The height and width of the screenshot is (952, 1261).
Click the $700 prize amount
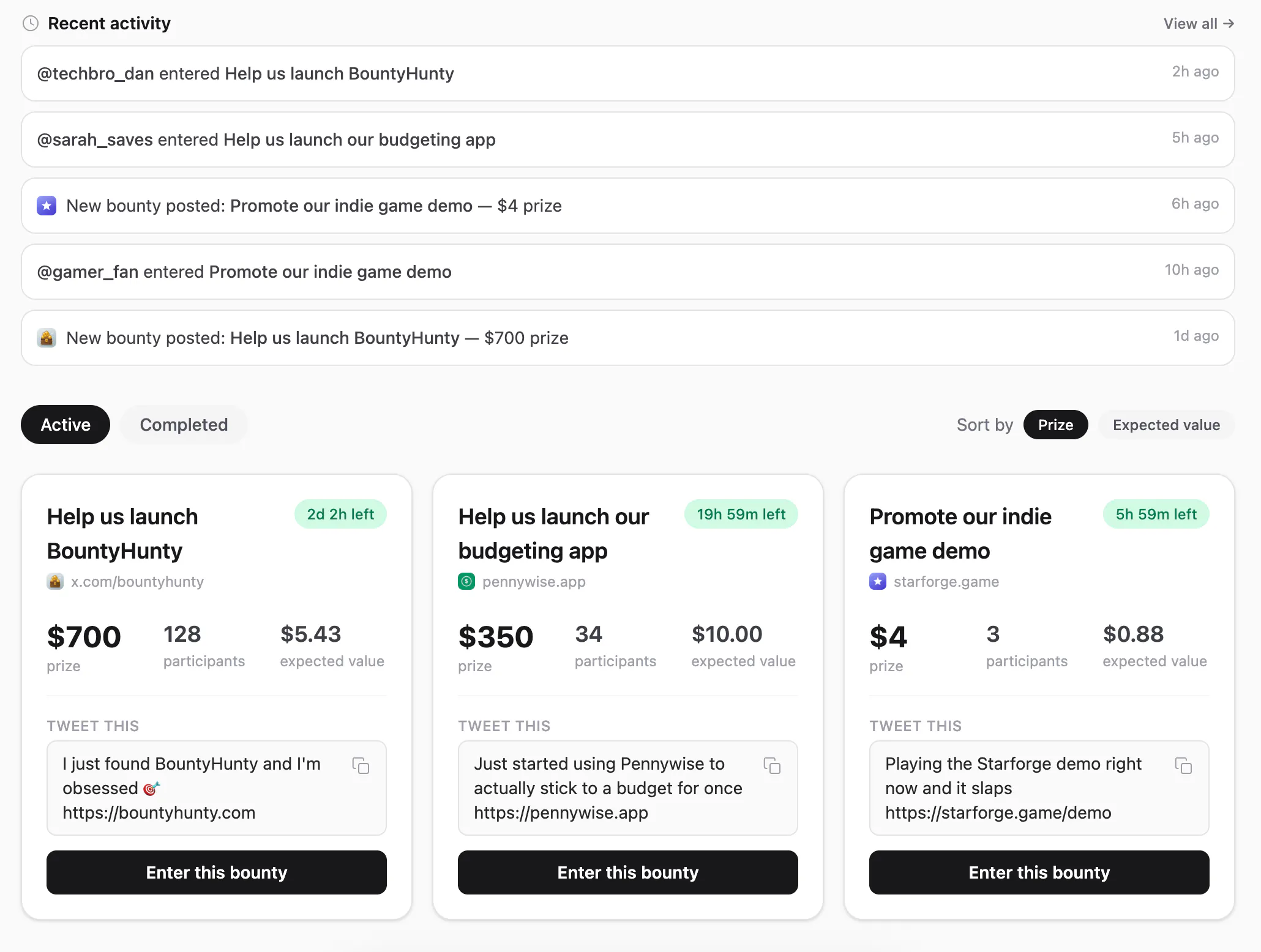(84, 637)
